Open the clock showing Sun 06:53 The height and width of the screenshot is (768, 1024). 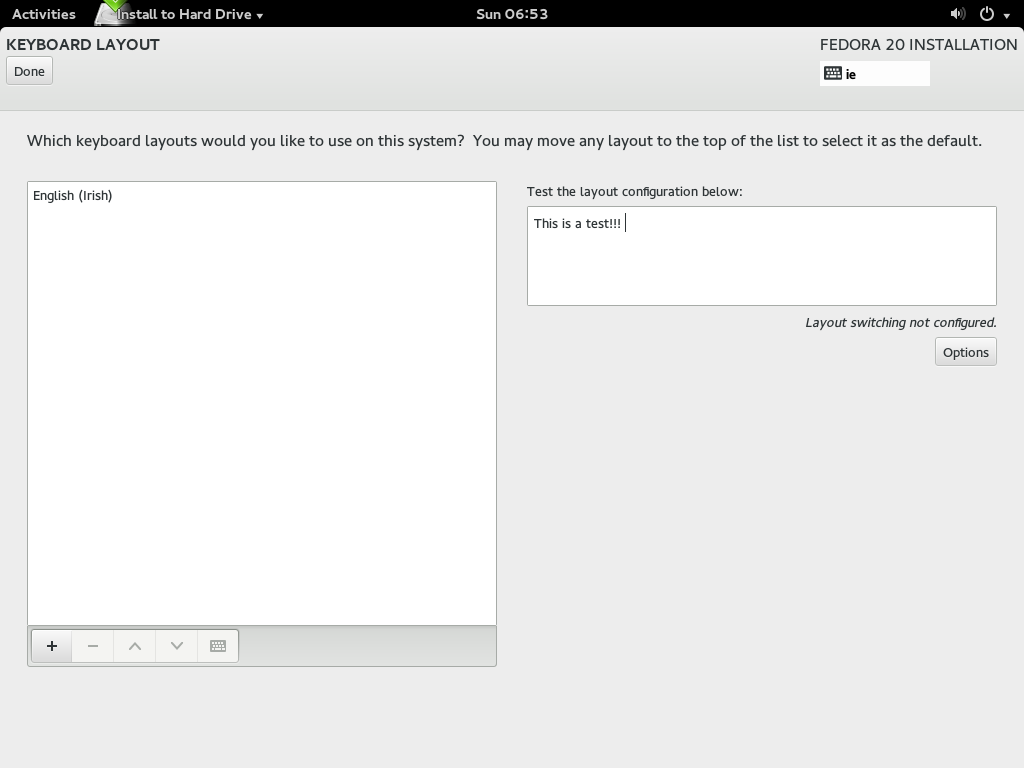pos(512,14)
